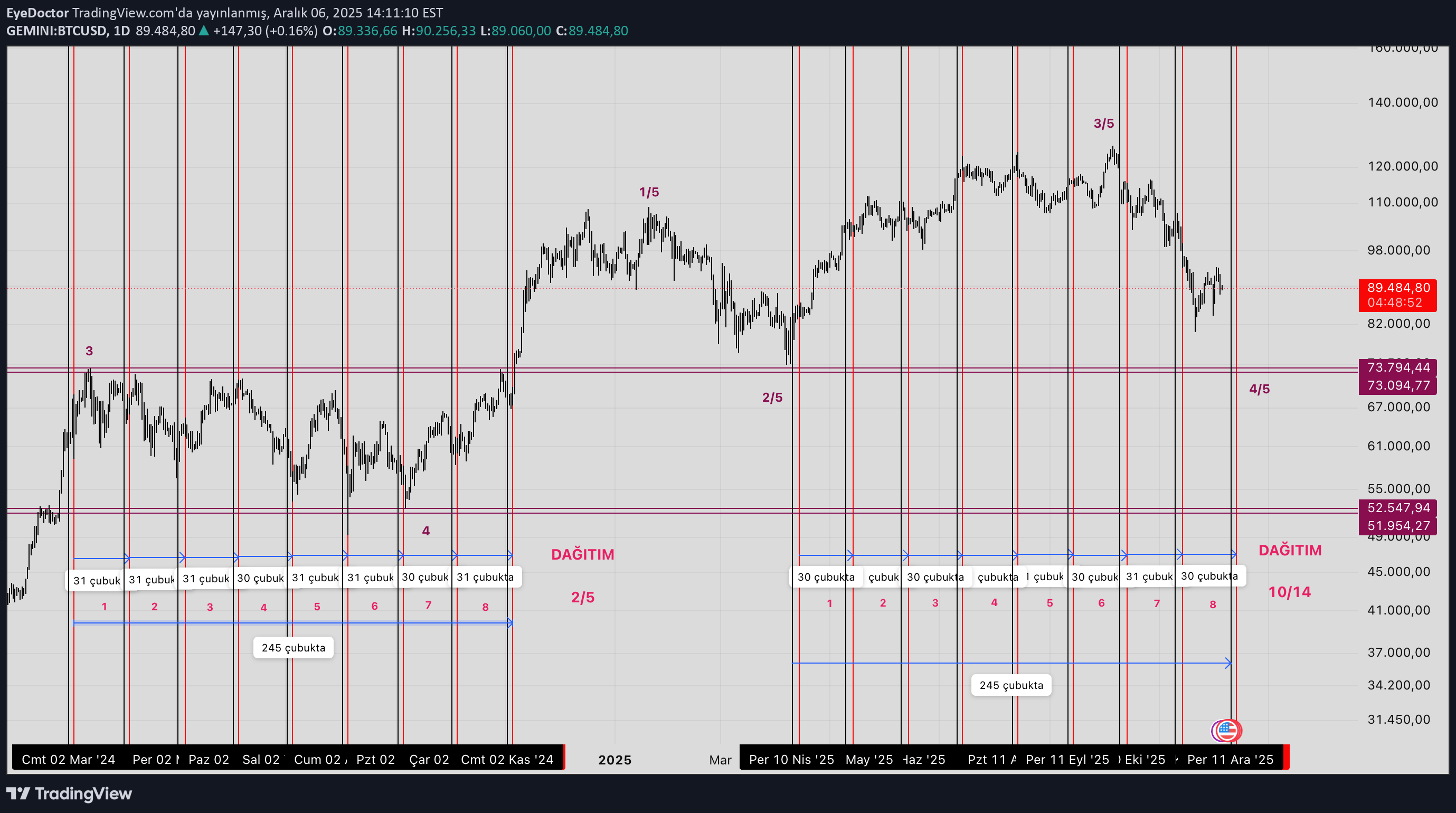Click the green up-arrow price change indicator

pos(203,31)
